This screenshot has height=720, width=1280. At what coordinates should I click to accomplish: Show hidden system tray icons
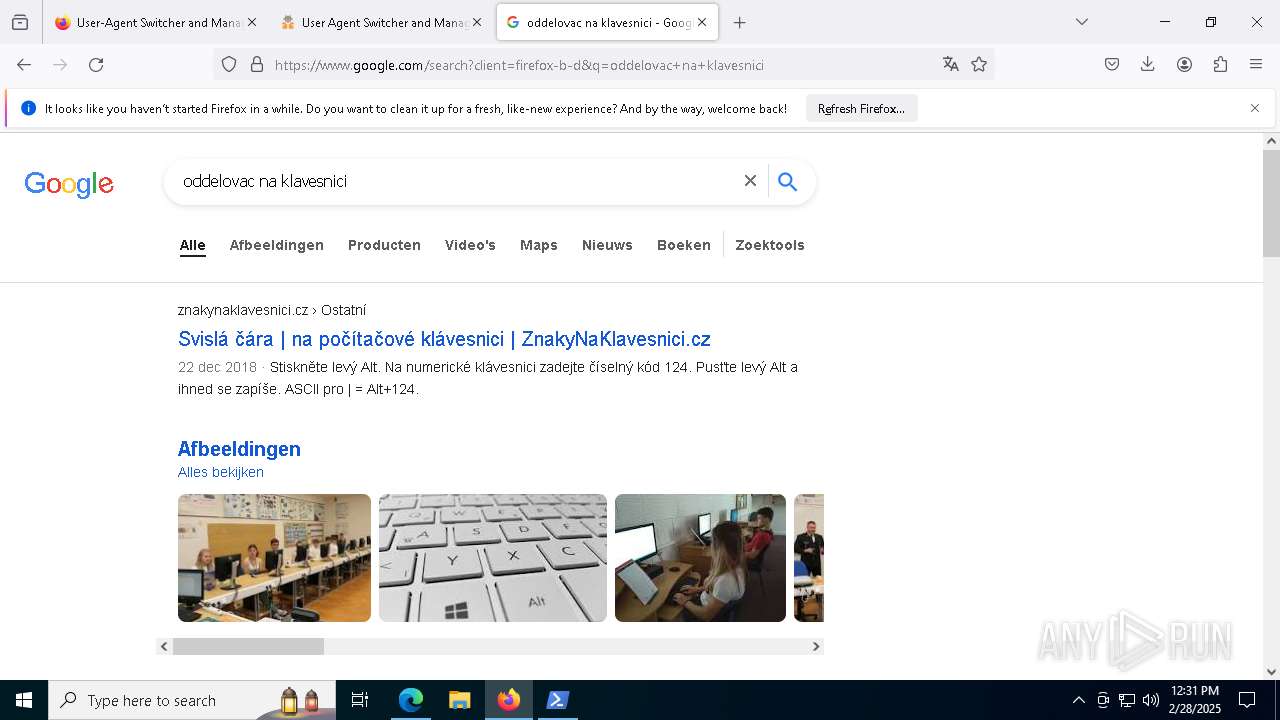point(1078,700)
